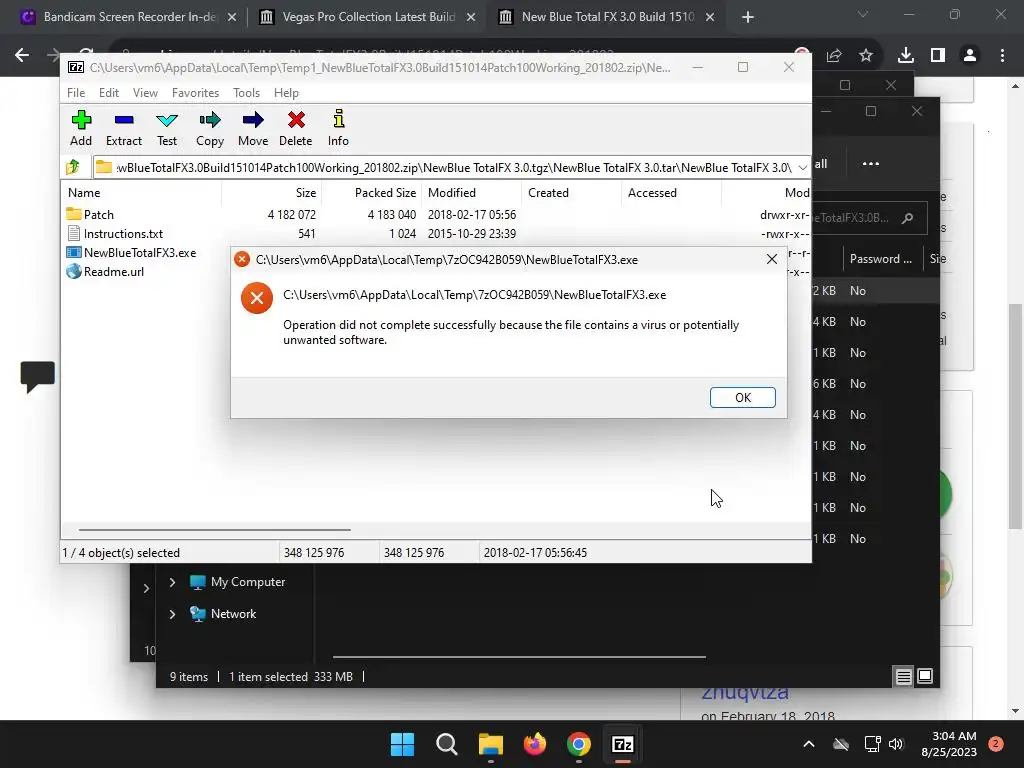1024x768 pixels.
Task: Open Windows Start menu
Action: pos(402,744)
